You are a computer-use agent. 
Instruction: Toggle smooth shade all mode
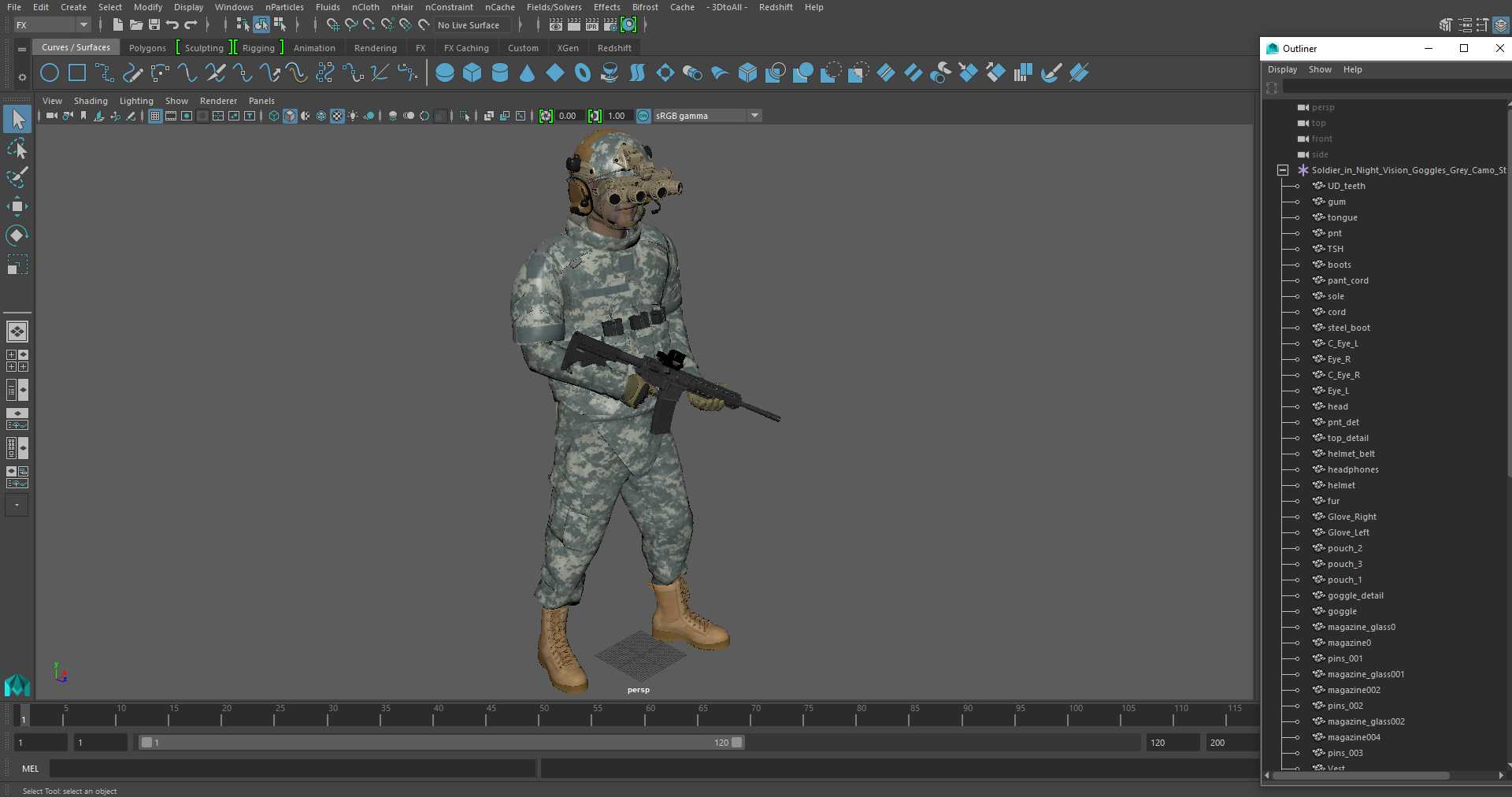pyautogui.click(x=290, y=116)
